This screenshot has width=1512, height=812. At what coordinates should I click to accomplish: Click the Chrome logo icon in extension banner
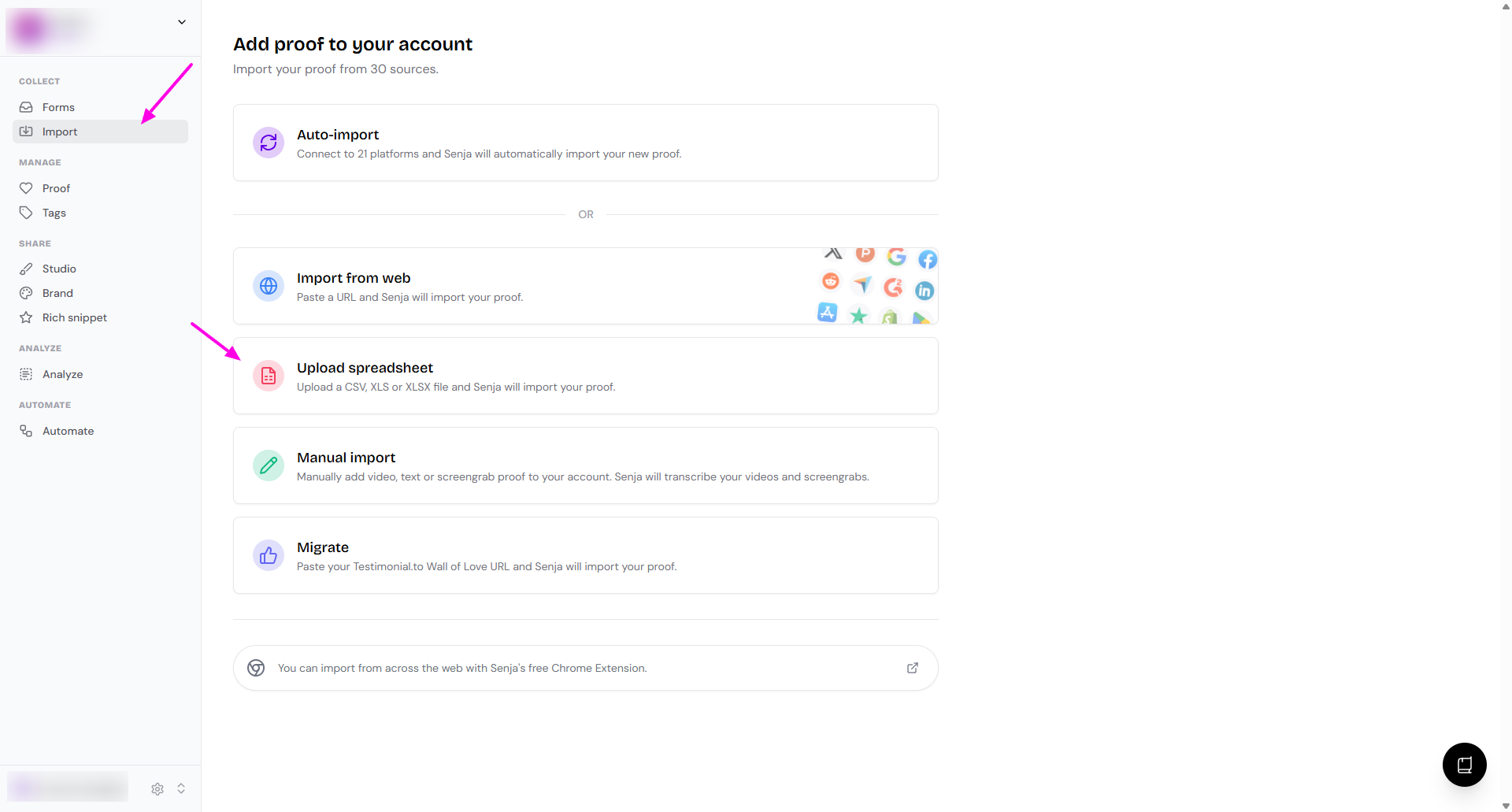[x=256, y=668]
